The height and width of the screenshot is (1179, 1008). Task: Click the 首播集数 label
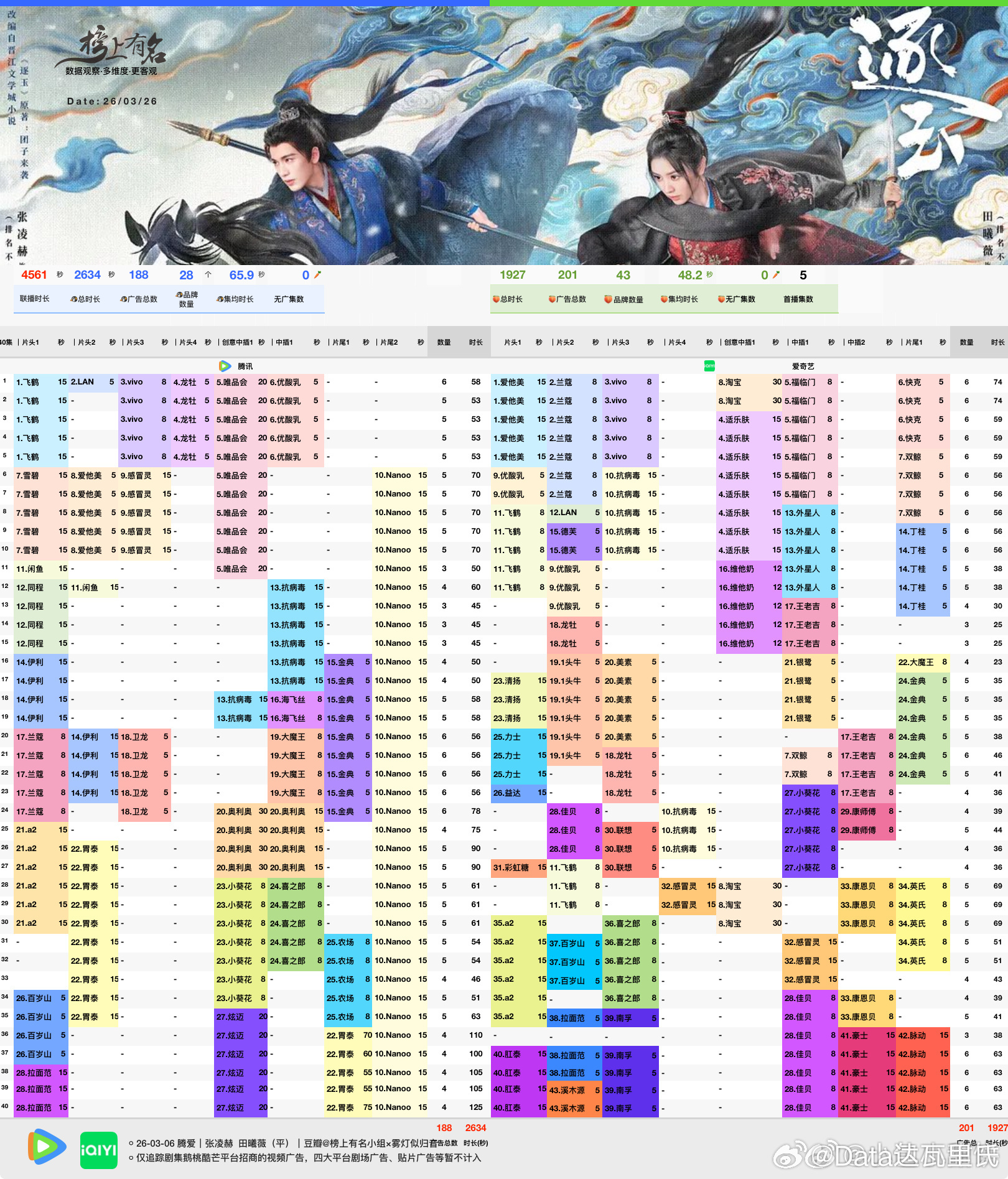coord(798,299)
